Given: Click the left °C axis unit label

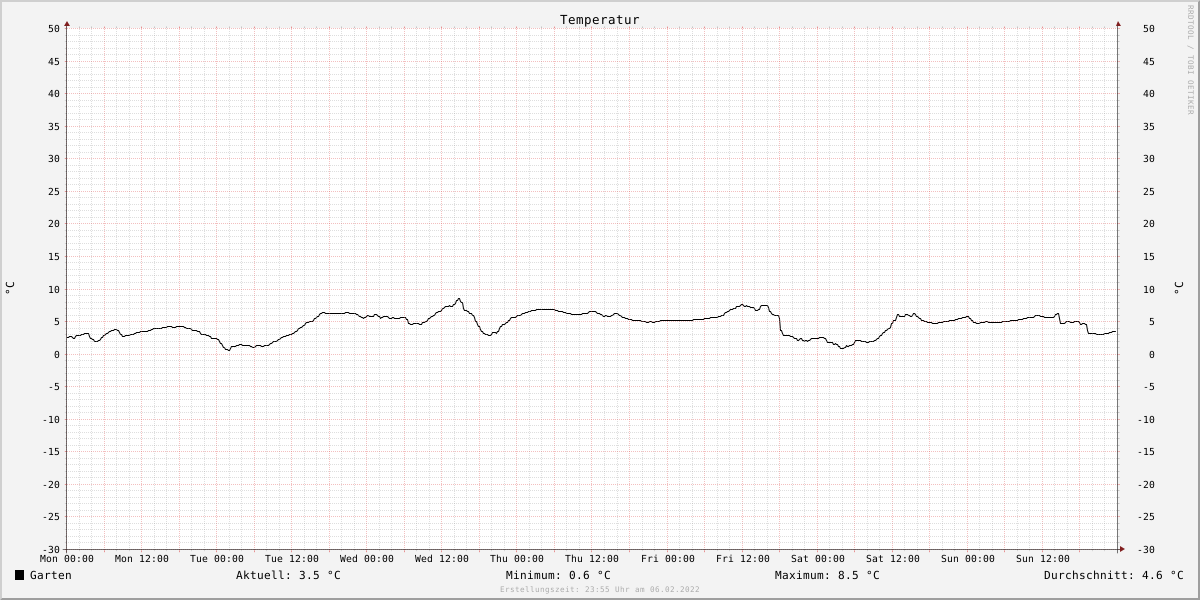Looking at the screenshot, I should [x=10, y=288].
